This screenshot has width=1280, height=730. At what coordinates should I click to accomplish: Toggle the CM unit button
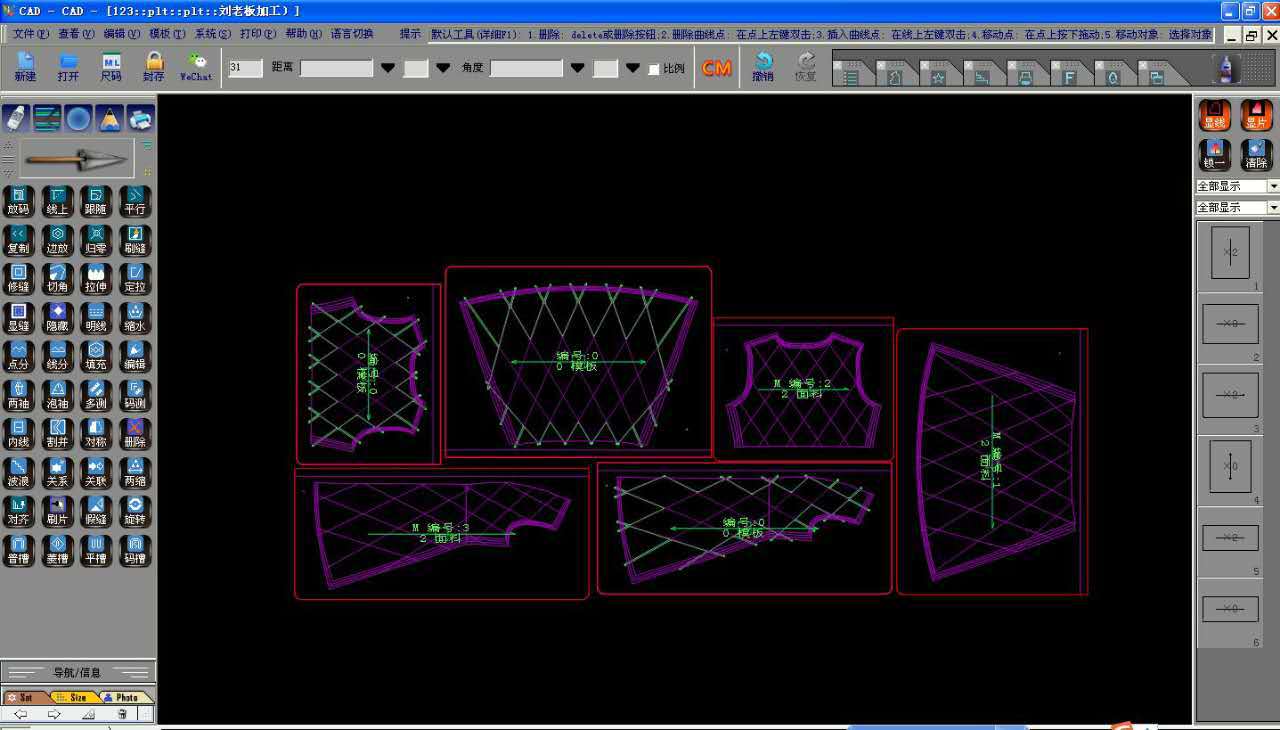[717, 68]
